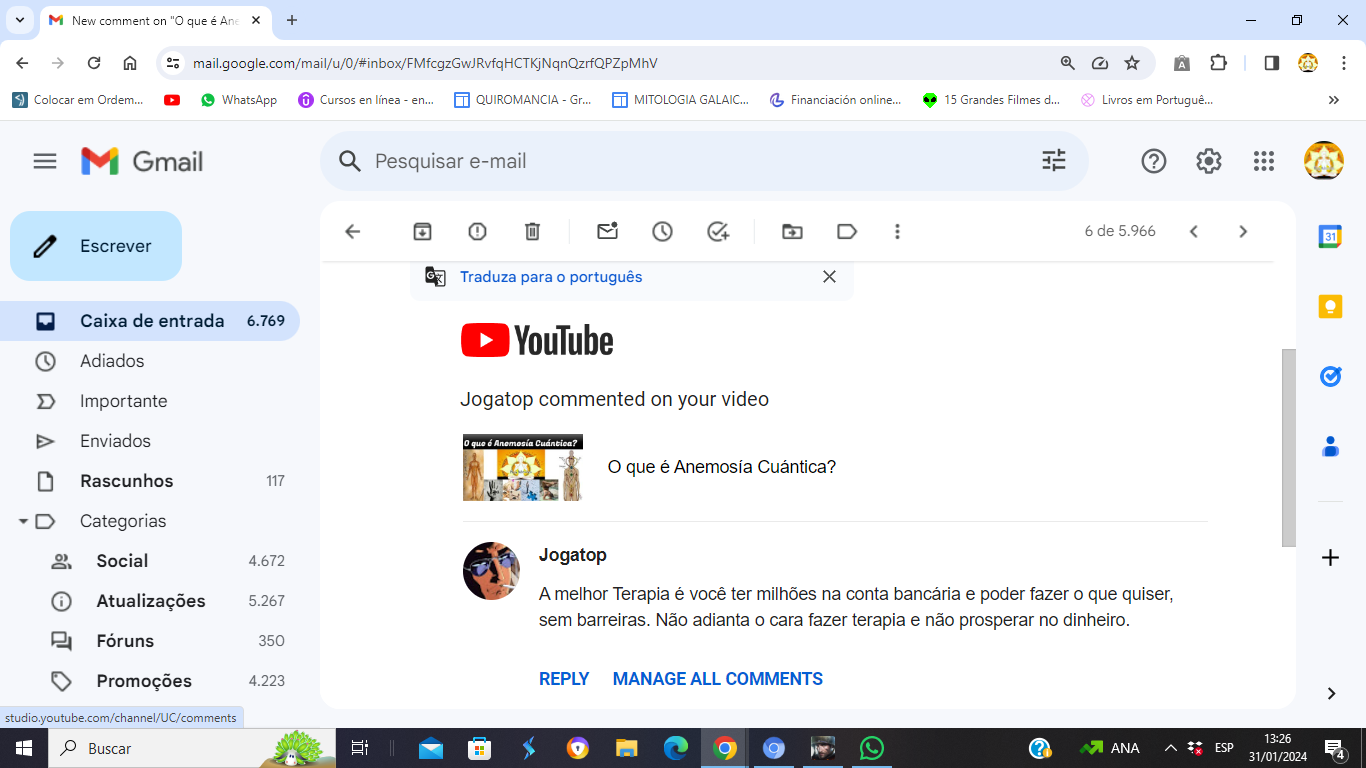Image resolution: width=1366 pixels, height=768 pixels.
Task: Open Gmail support help icon
Action: click(1154, 161)
